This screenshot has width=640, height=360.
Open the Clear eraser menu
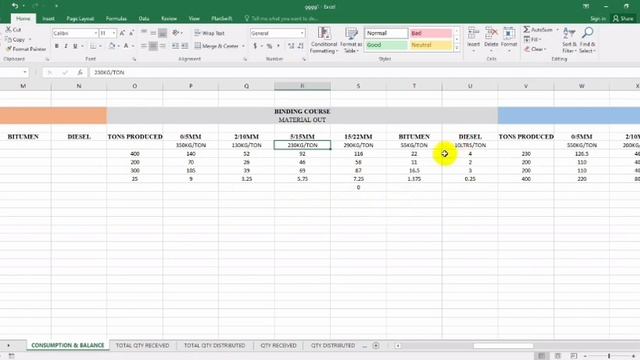click(x=535, y=49)
